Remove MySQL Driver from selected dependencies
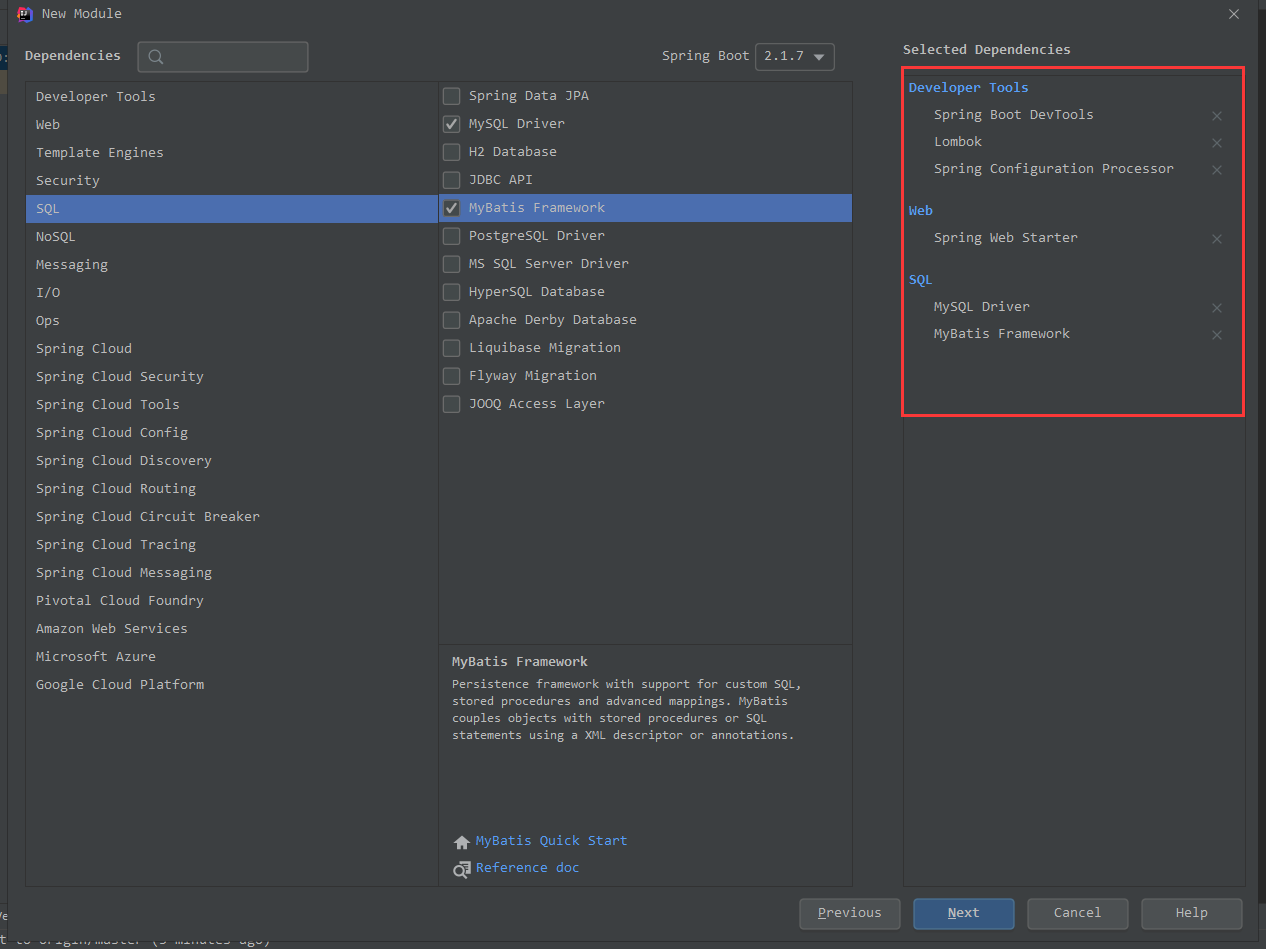Image resolution: width=1266 pixels, height=949 pixels. pos(1217,308)
